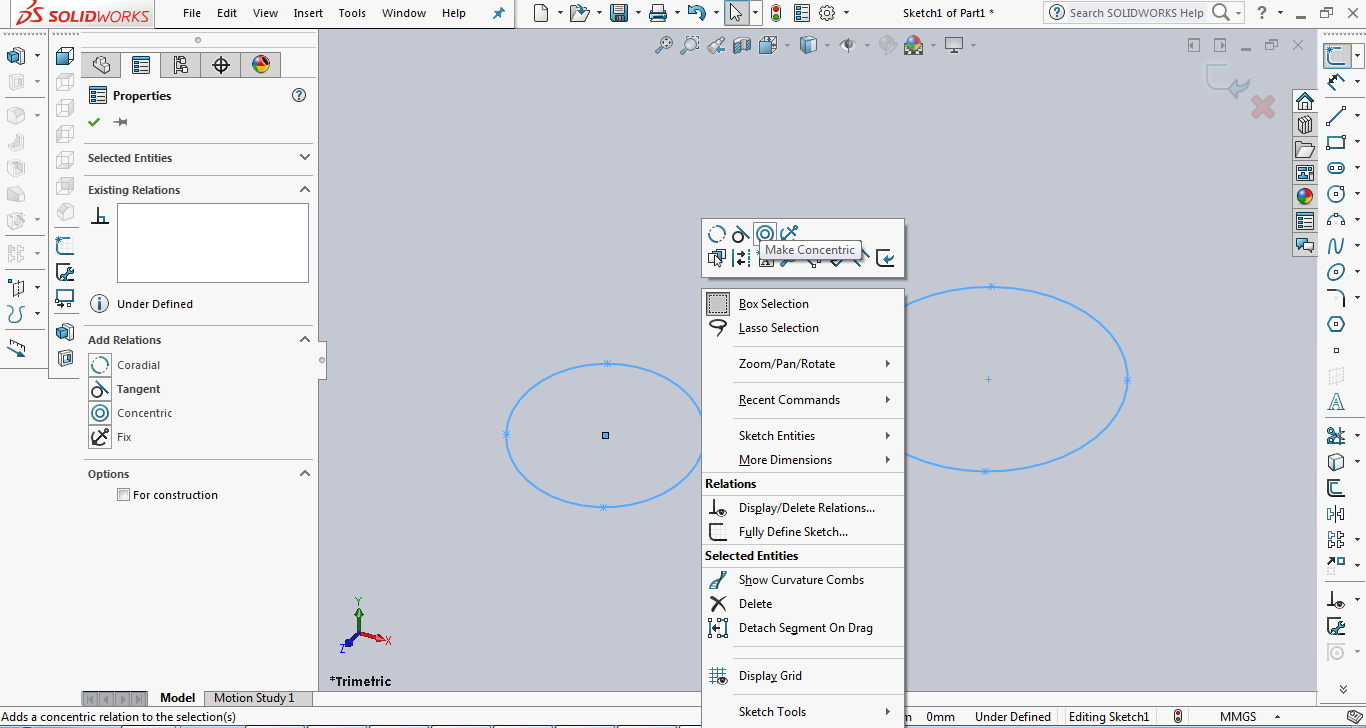The image size is (1366, 728).
Task: Select the Circle sketch tool
Action: click(x=1336, y=194)
